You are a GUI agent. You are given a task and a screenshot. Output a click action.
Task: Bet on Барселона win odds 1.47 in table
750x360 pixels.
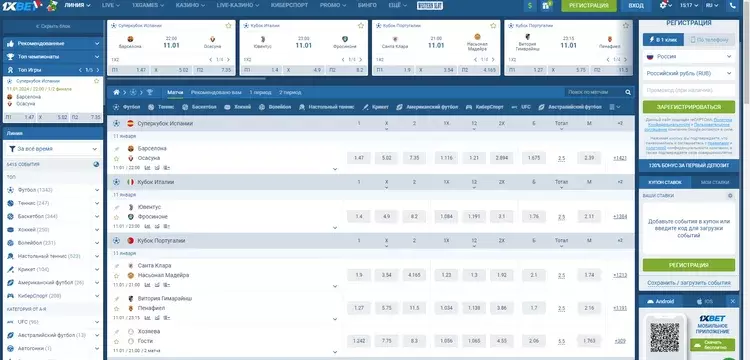click(x=359, y=158)
